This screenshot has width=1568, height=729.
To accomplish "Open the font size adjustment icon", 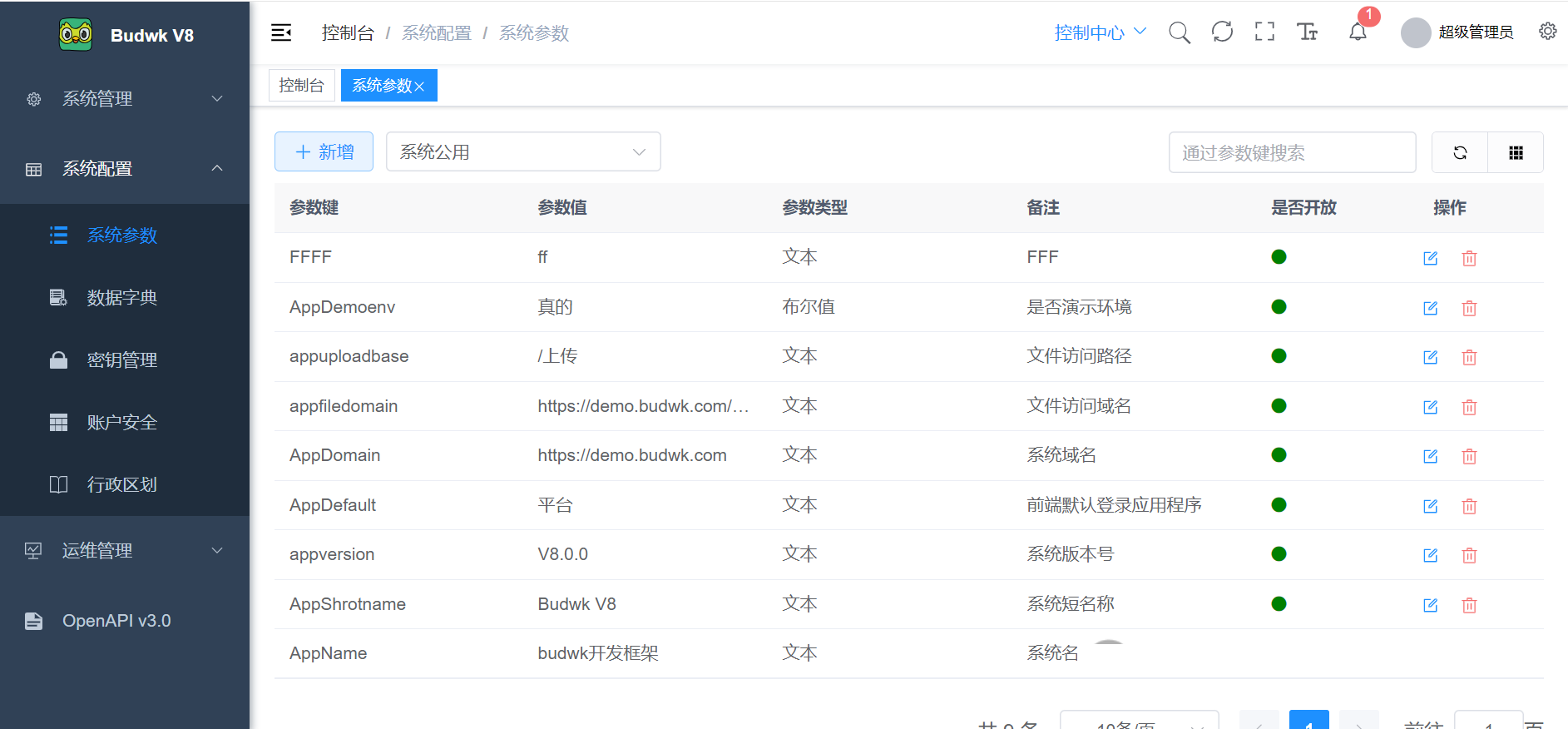I will (1307, 32).
